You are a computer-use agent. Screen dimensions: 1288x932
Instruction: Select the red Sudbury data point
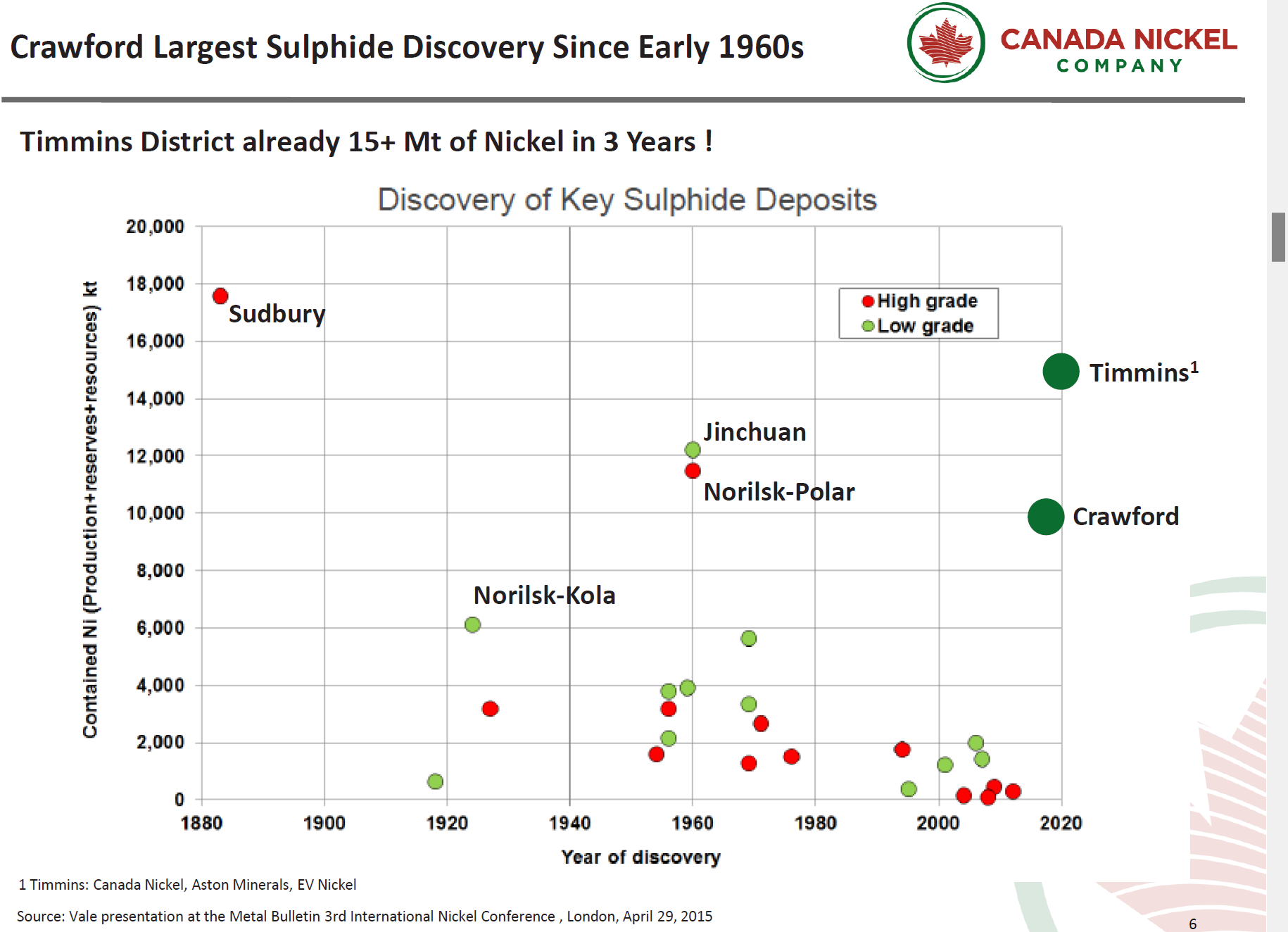[220, 296]
